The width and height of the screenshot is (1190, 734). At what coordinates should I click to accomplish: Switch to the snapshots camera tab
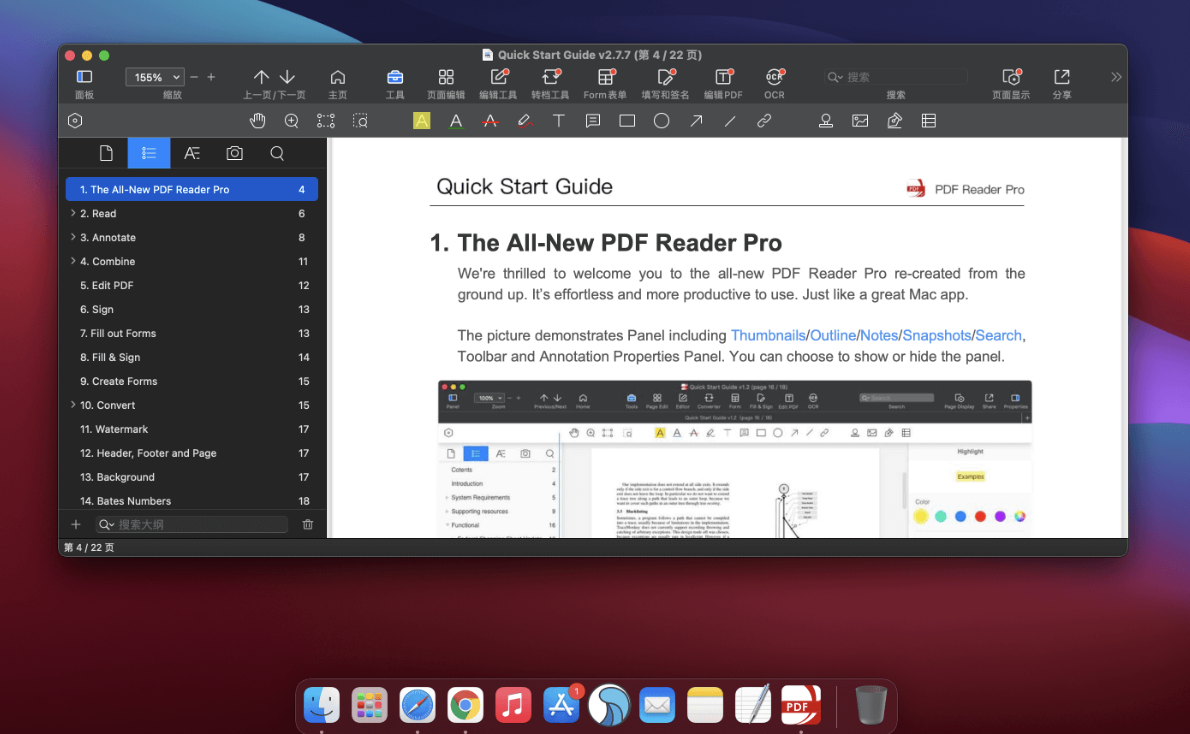[234, 153]
